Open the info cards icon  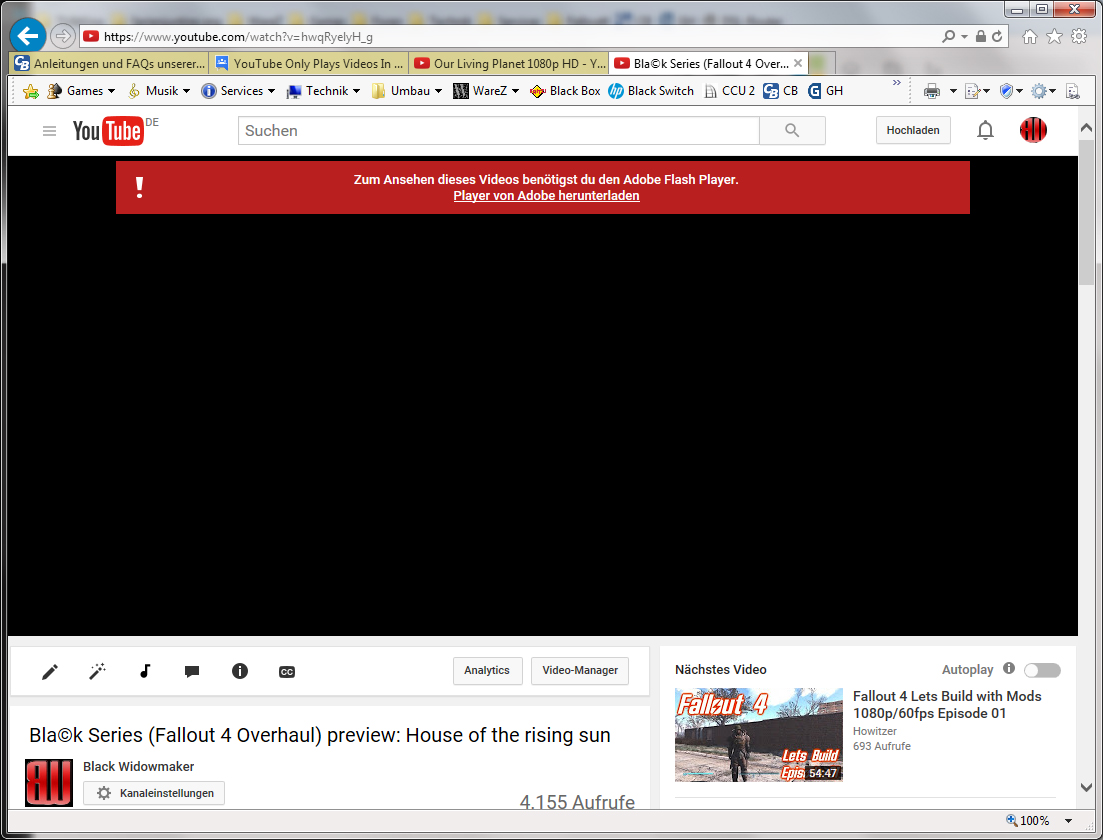[239, 671]
